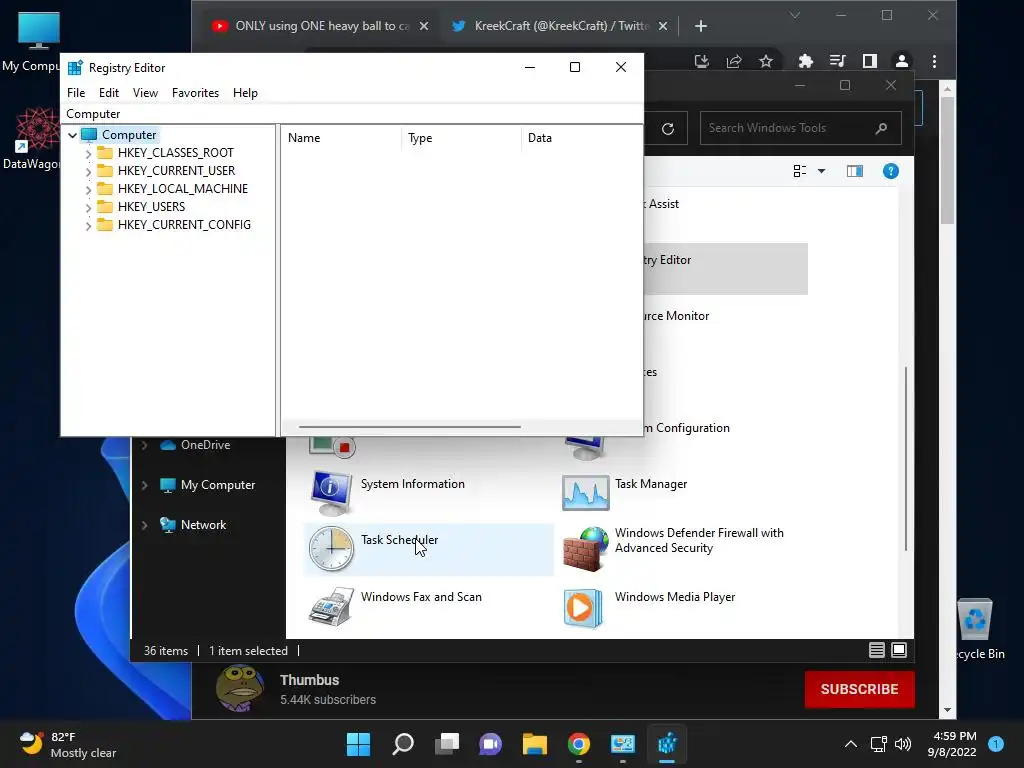Expand HKEY_USERS key
The height and width of the screenshot is (768, 1024).
point(88,207)
